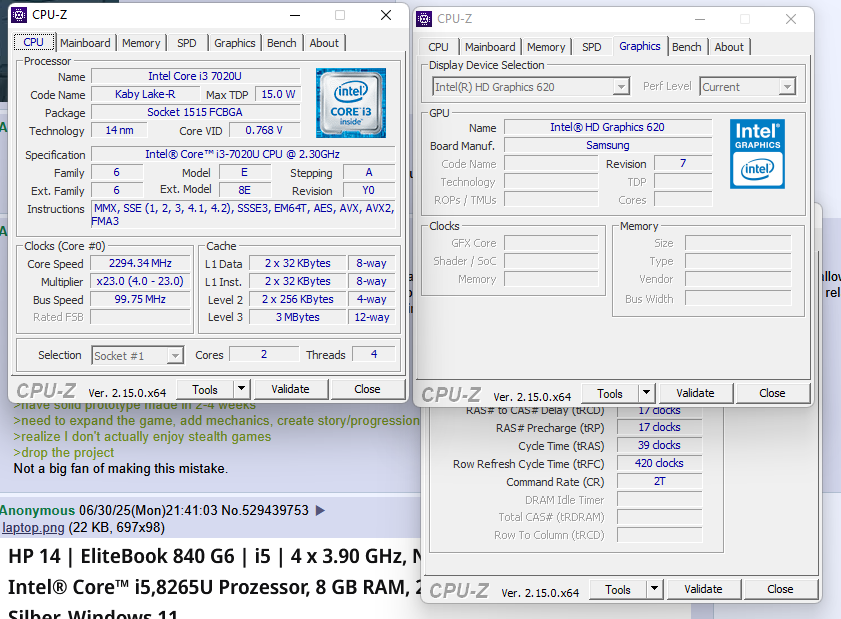This screenshot has width=841, height=619.
Task: Switch to Mainboard tab in the right CPU-Z window
Action: click(x=490, y=47)
